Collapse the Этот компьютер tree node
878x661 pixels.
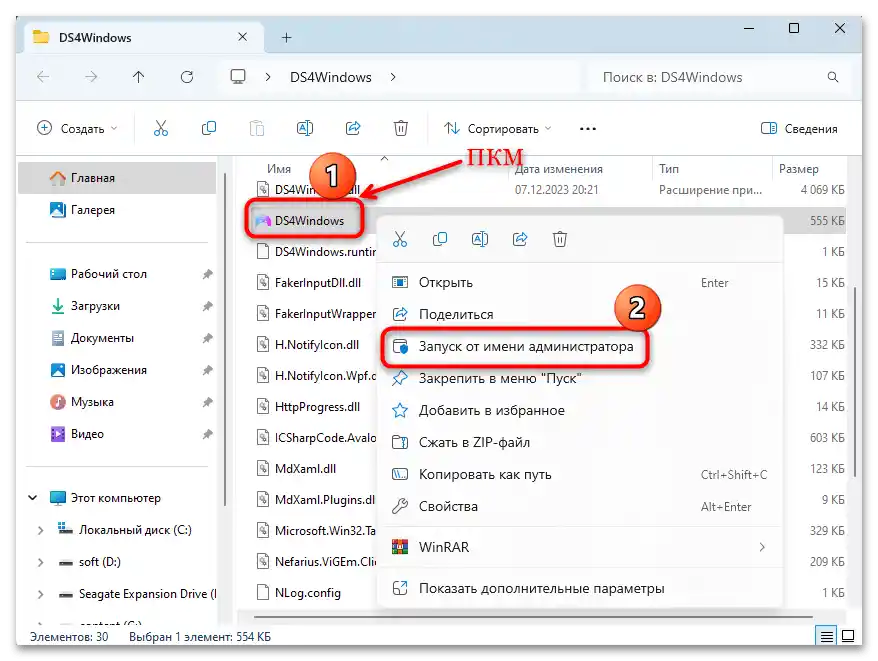32,497
